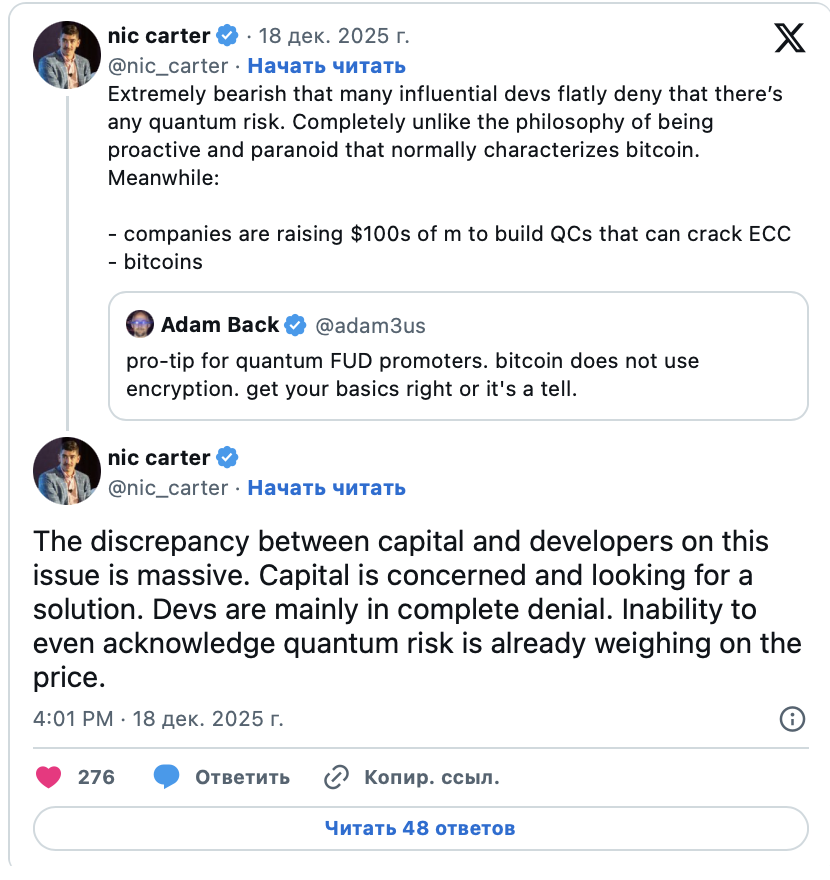Click Adam Back's verified badge
Viewport: 830px width, 880px height.
[x=296, y=325]
